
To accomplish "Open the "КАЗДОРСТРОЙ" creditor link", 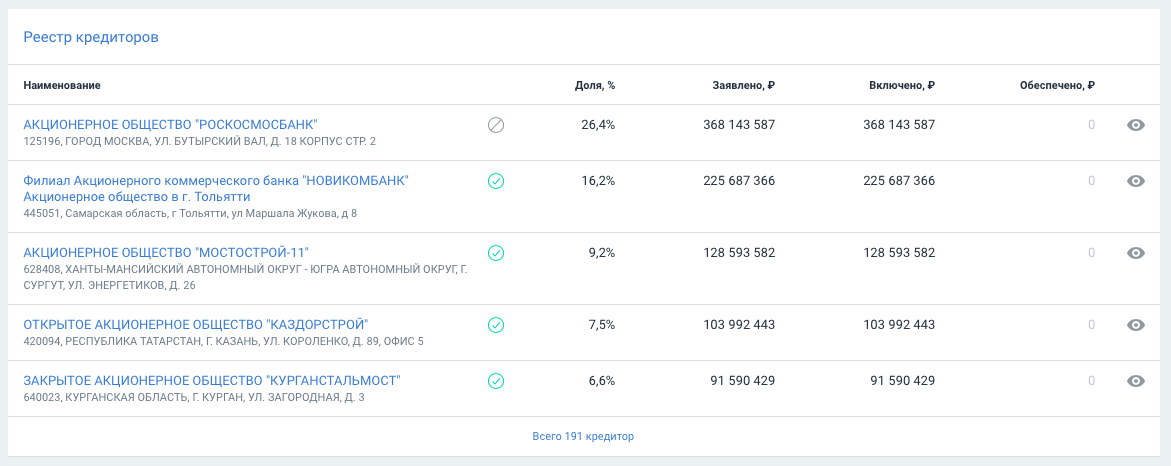I will [x=195, y=325].
